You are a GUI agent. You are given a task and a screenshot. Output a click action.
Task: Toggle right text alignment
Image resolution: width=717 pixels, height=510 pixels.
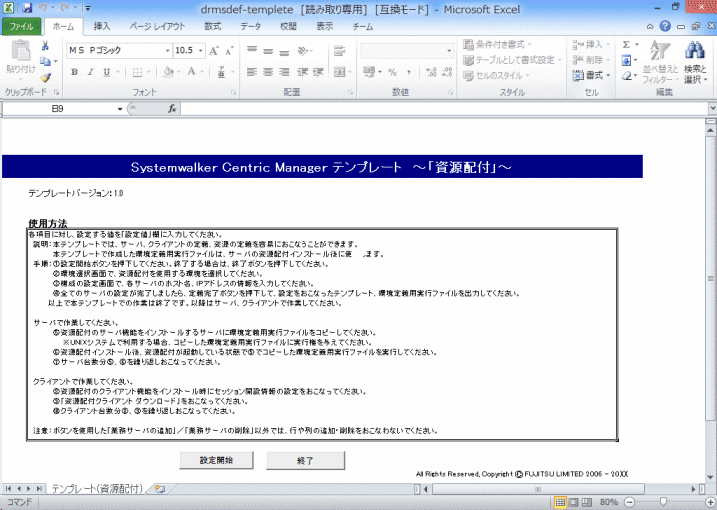pos(284,72)
